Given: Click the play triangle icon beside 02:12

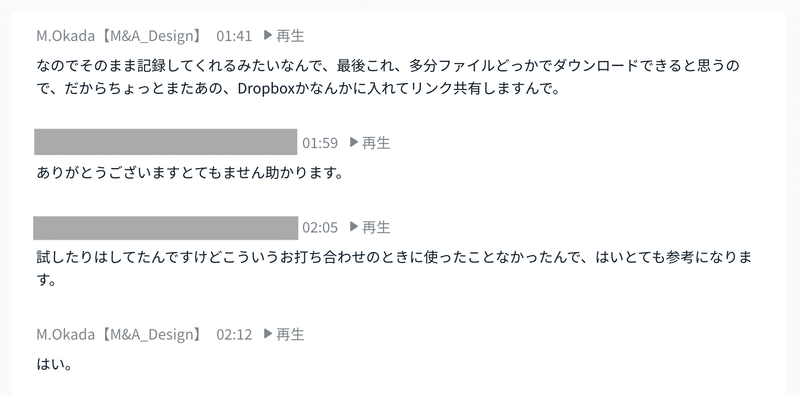Looking at the screenshot, I should click(x=268, y=334).
